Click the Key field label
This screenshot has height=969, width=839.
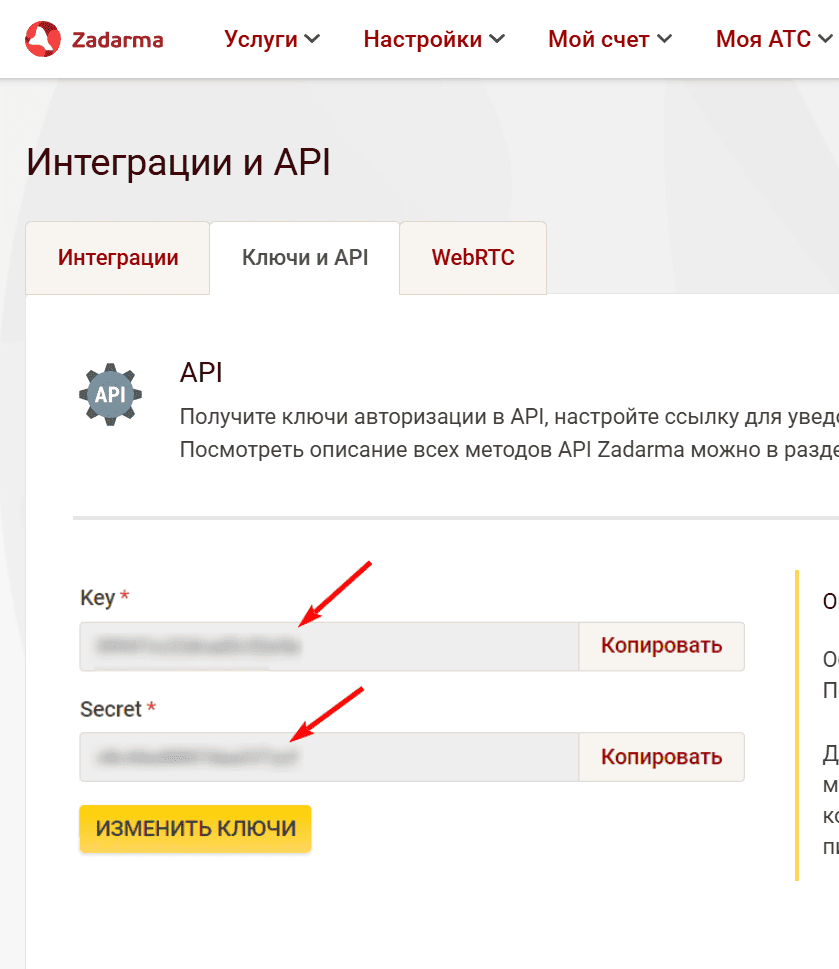click(x=98, y=598)
